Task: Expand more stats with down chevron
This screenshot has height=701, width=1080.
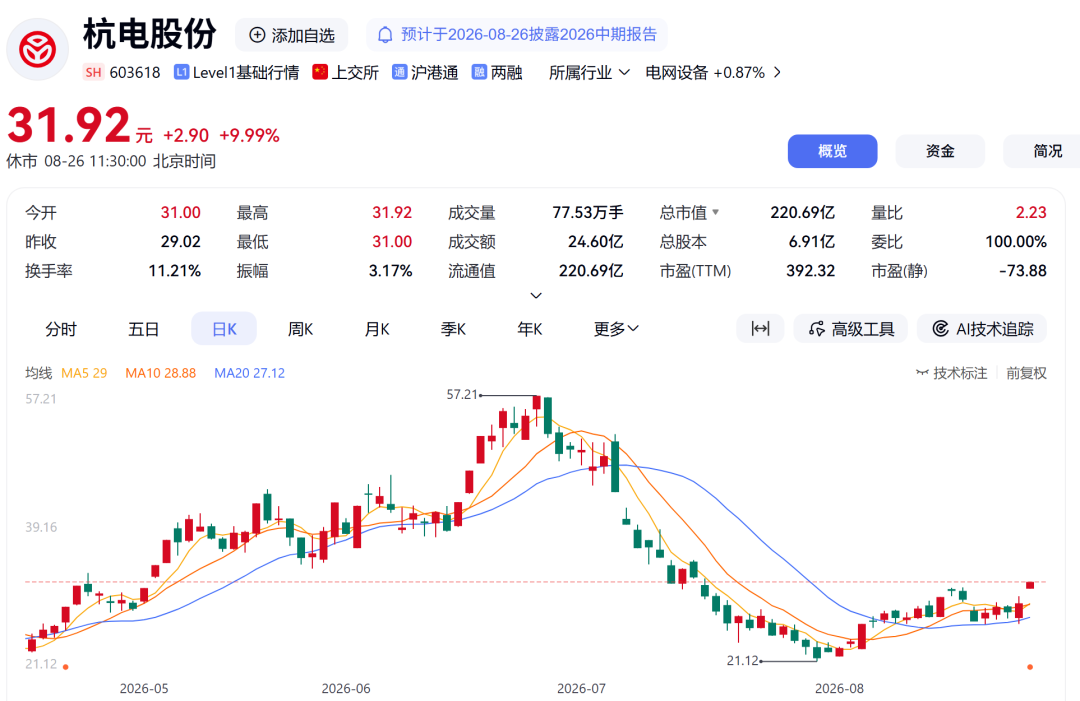Action: coord(536,295)
